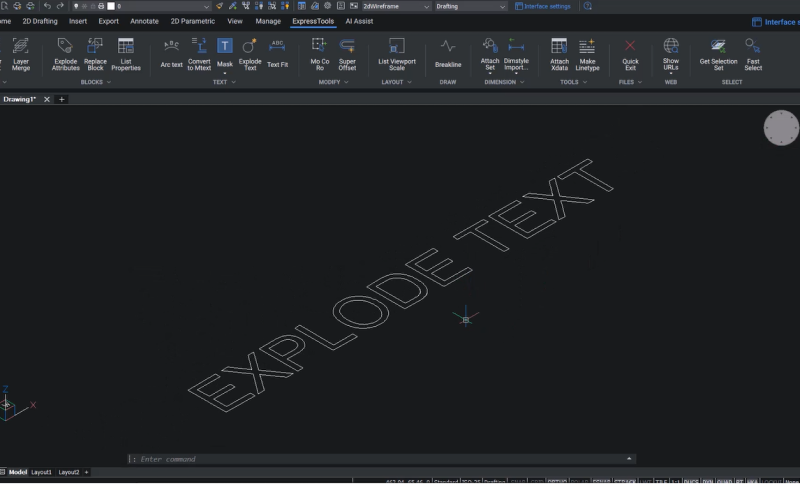Open the 2dWireframe visual style dropdown
This screenshot has width=800, height=484.
396,6
